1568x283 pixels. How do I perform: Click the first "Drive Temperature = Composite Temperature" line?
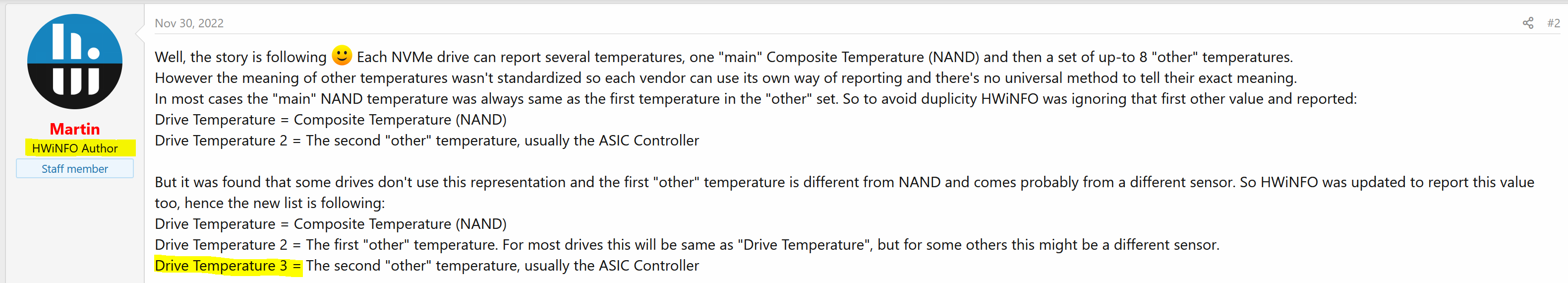click(331, 120)
